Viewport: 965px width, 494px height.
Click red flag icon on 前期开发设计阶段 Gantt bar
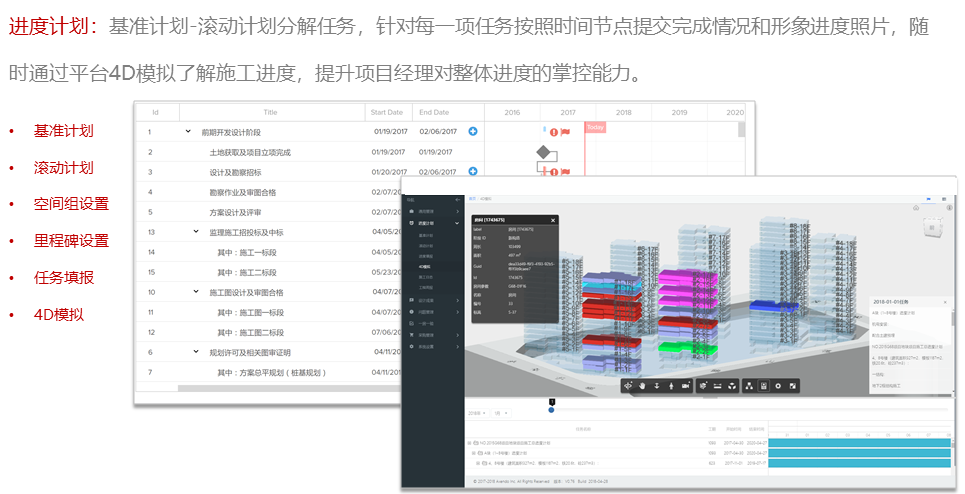(x=566, y=132)
